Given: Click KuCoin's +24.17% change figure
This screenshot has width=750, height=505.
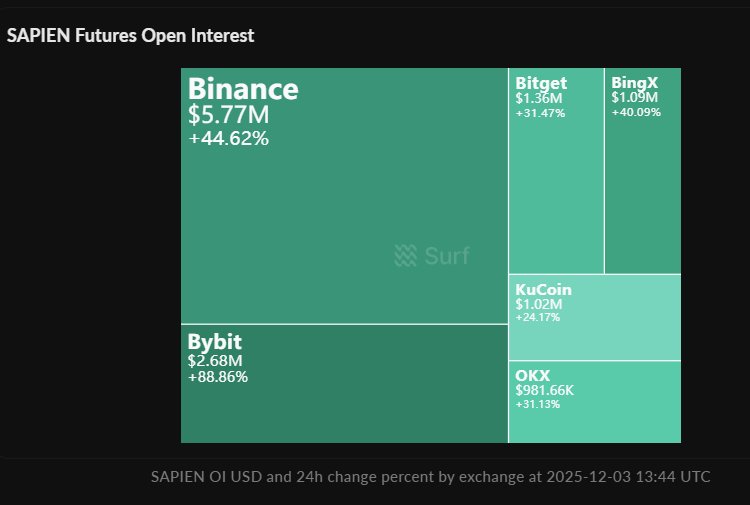Looking at the screenshot, I should click(x=538, y=317).
